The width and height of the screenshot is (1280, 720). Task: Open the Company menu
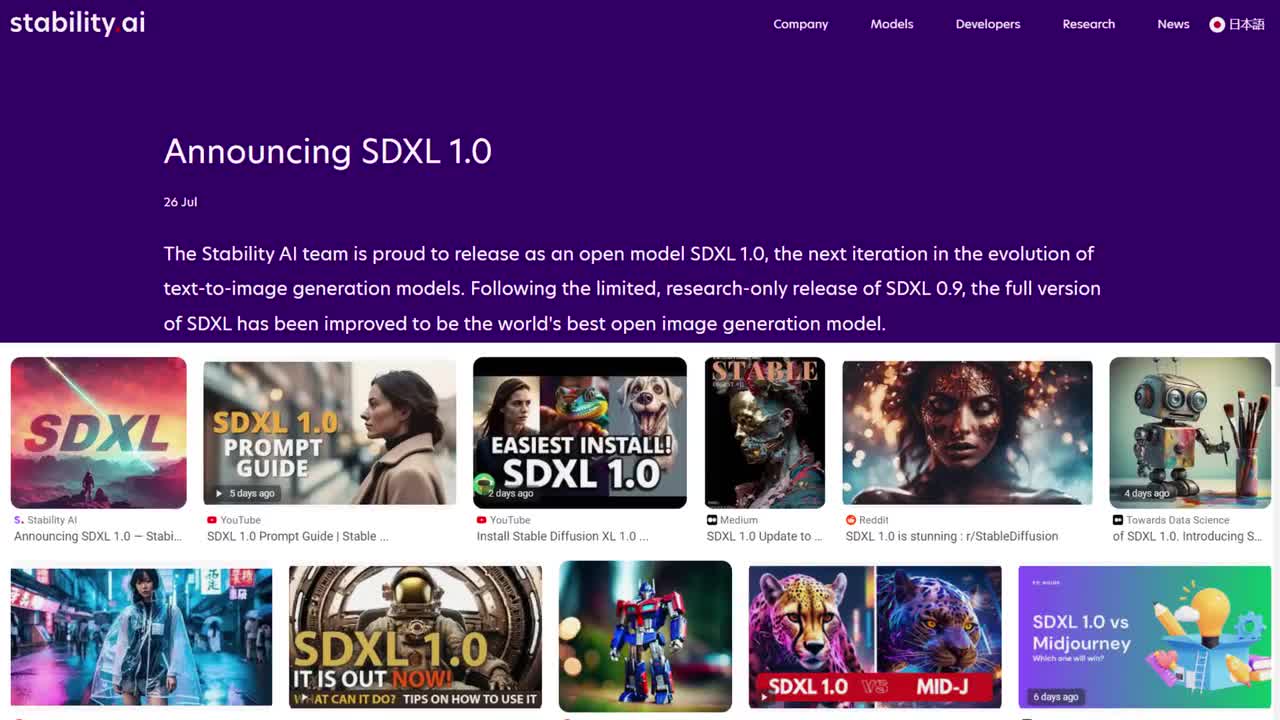point(801,24)
